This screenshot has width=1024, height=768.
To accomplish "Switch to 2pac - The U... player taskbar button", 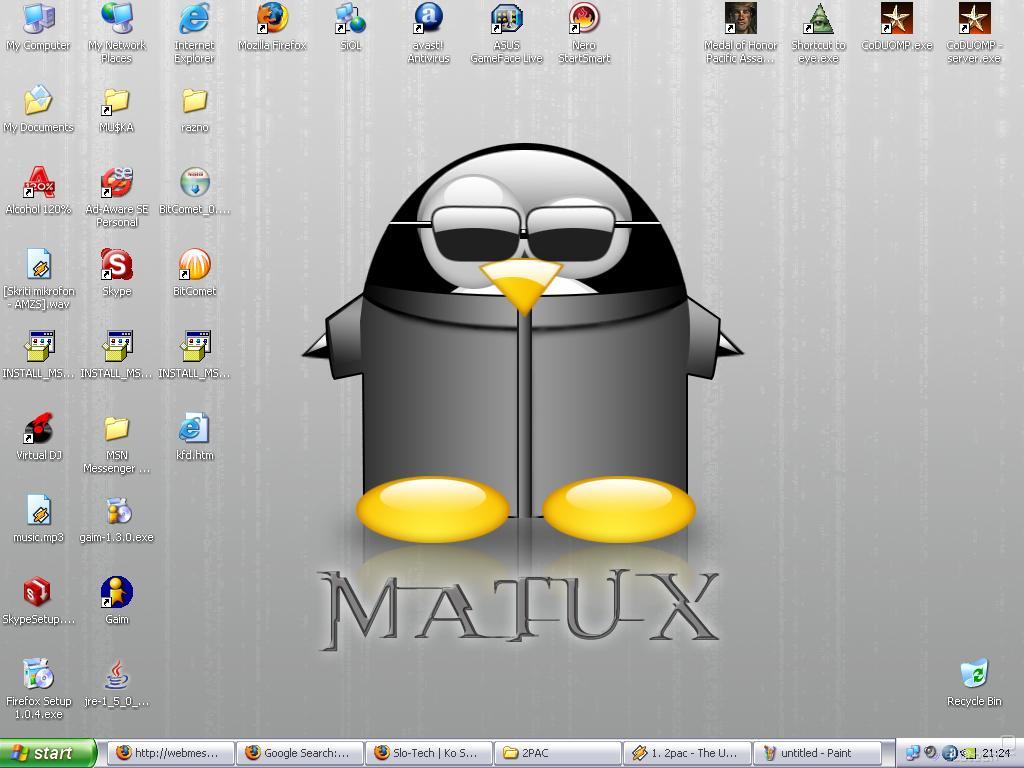I will click(x=687, y=753).
